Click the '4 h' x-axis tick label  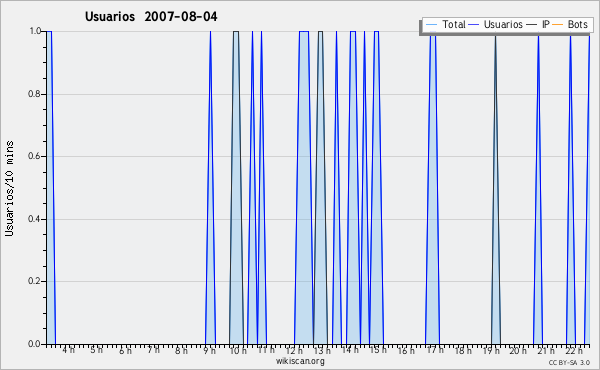click(68, 350)
